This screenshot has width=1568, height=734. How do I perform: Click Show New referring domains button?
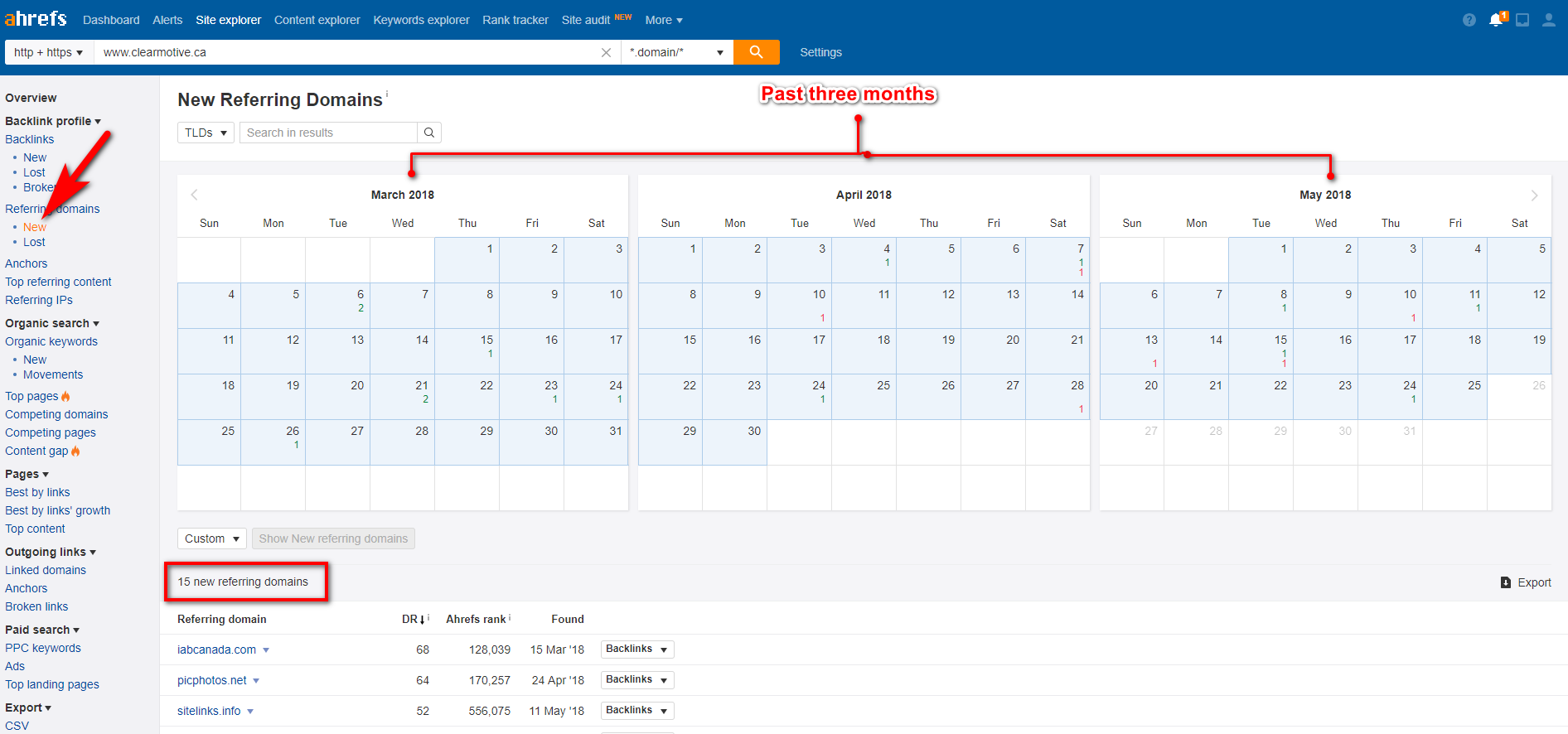333,538
